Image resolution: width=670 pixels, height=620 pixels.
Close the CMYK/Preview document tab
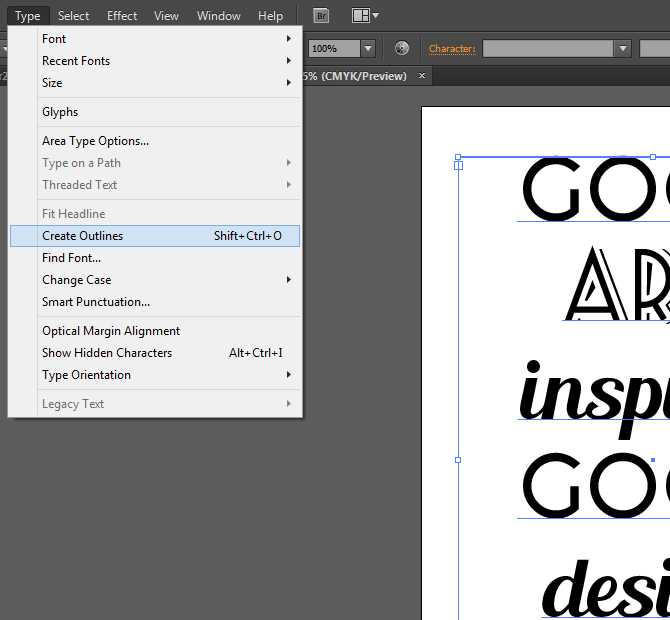[422, 76]
